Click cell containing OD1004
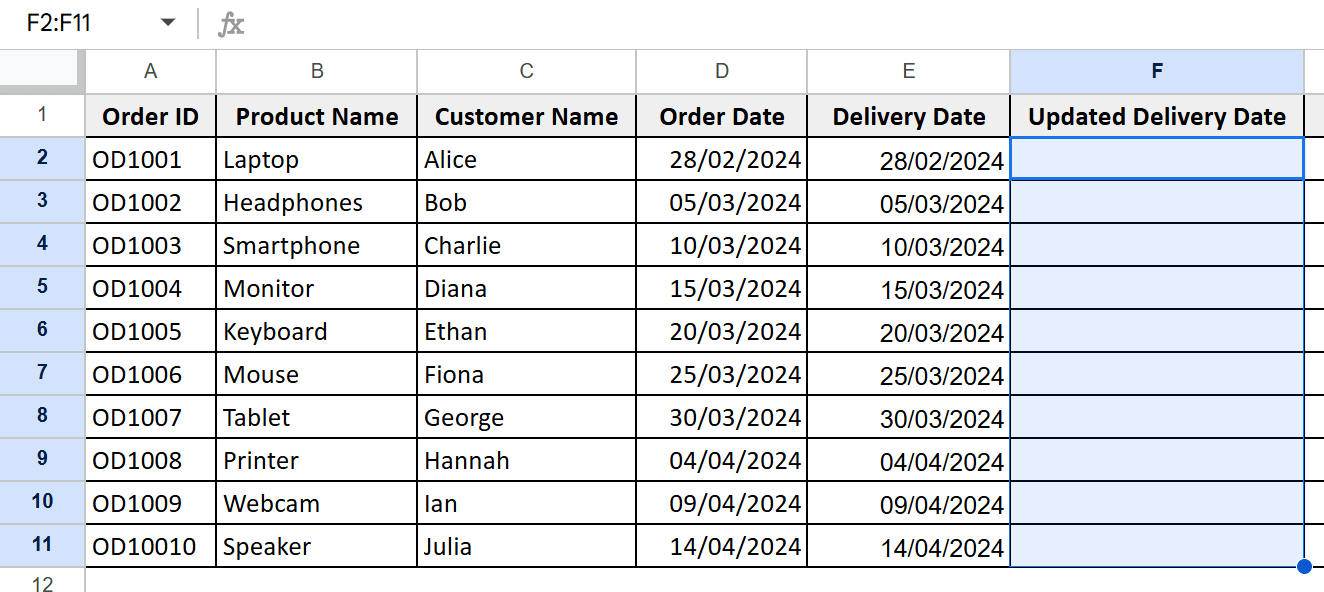 [x=150, y=288]
